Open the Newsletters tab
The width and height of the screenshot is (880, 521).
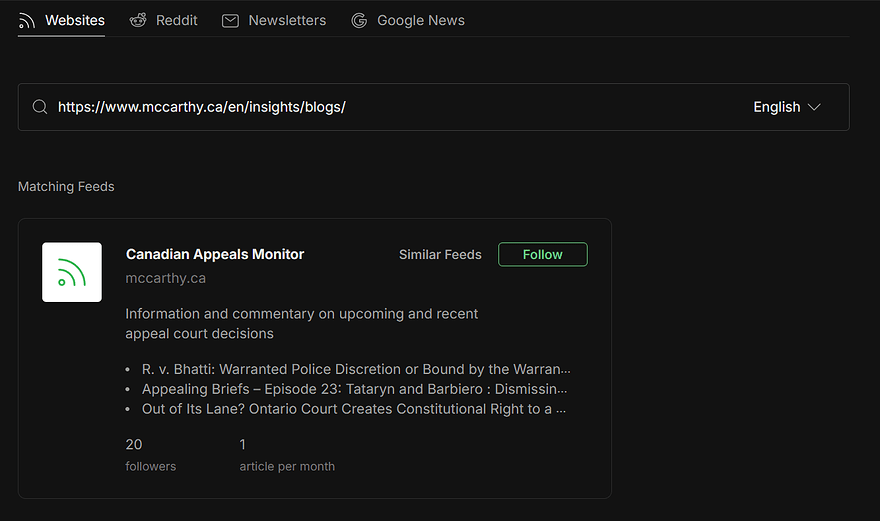[x=287, y=20]
